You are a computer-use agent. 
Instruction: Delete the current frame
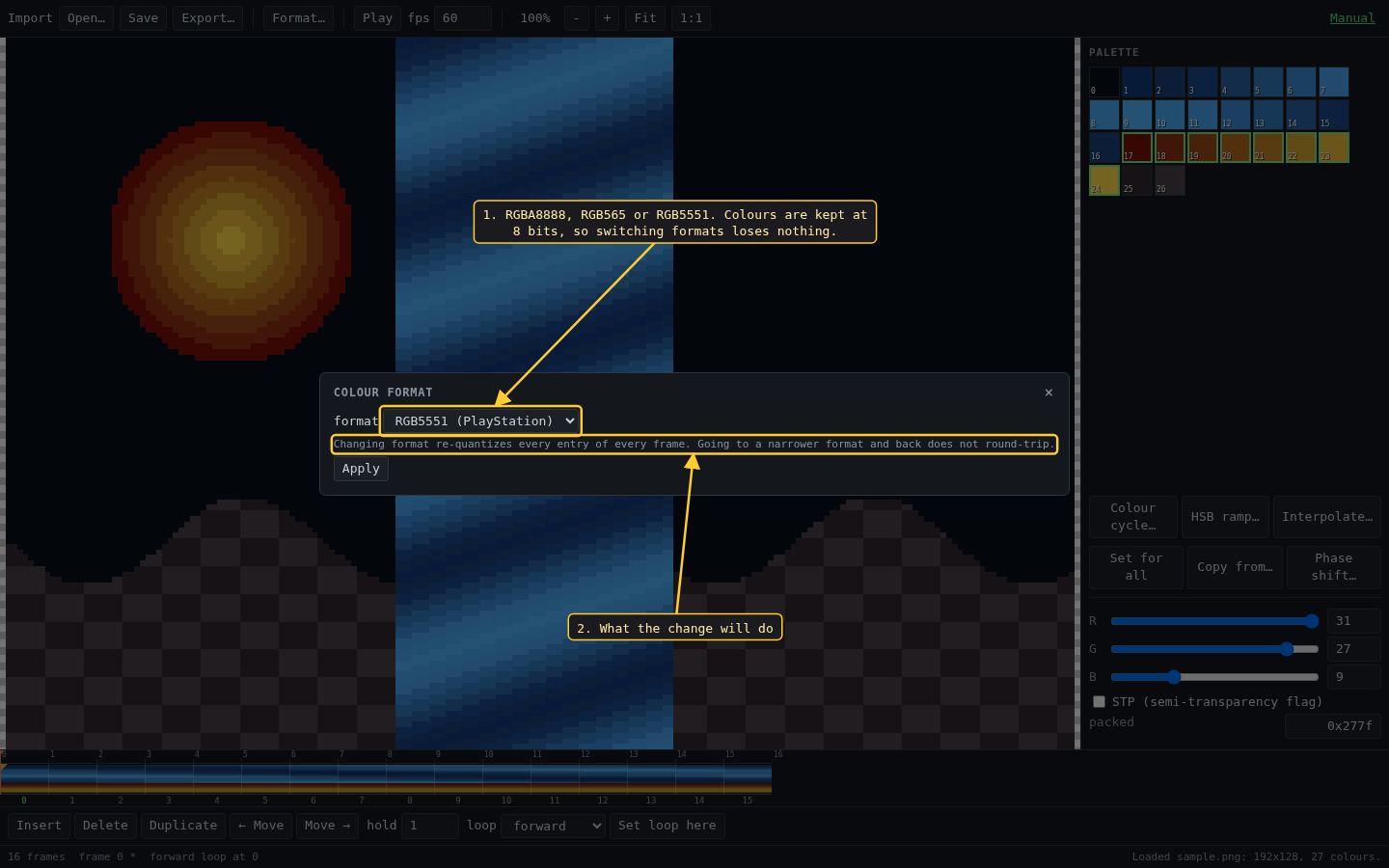[x=105, y=826]
